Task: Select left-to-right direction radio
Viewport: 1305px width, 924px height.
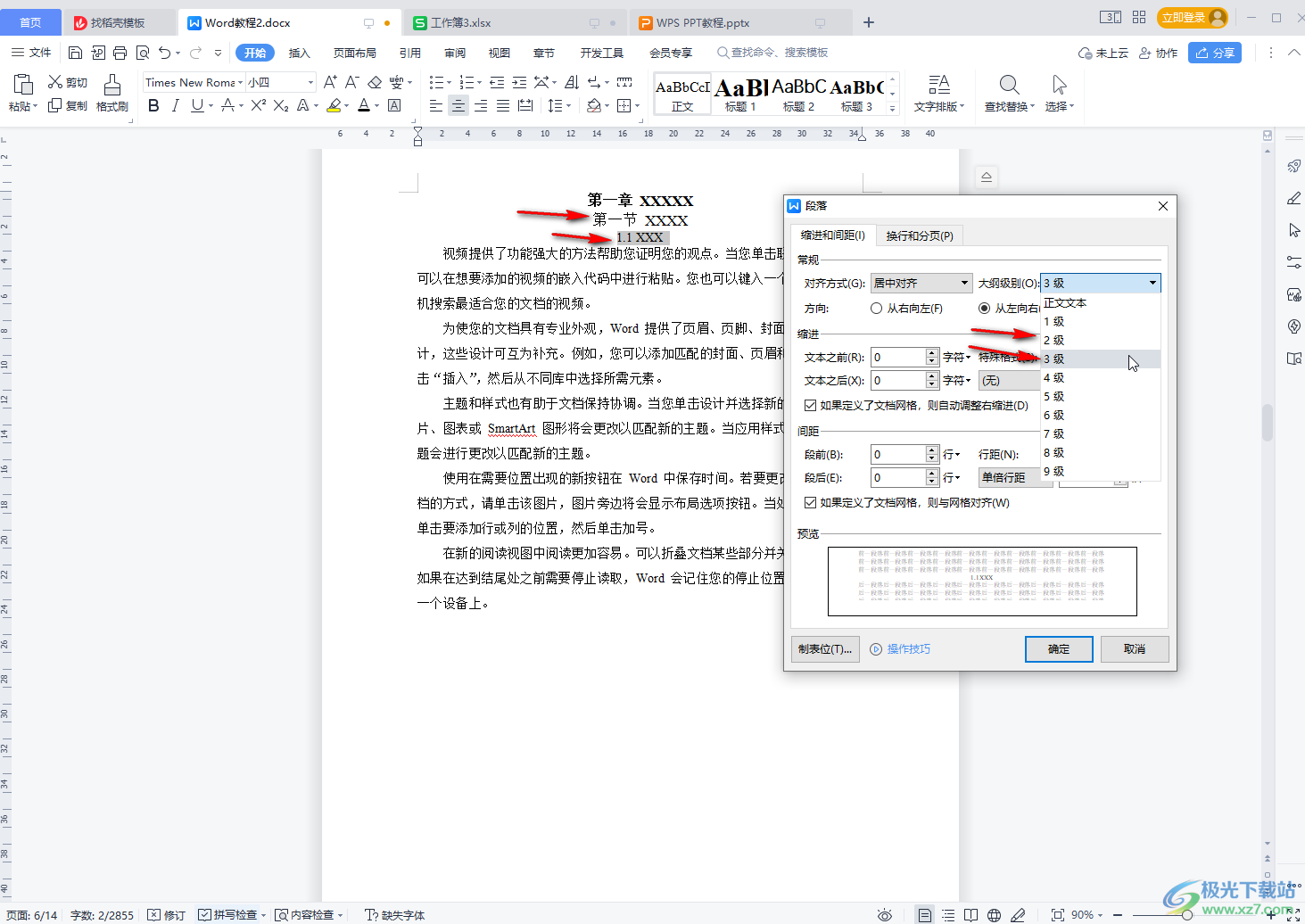Action: click(984, 308)
